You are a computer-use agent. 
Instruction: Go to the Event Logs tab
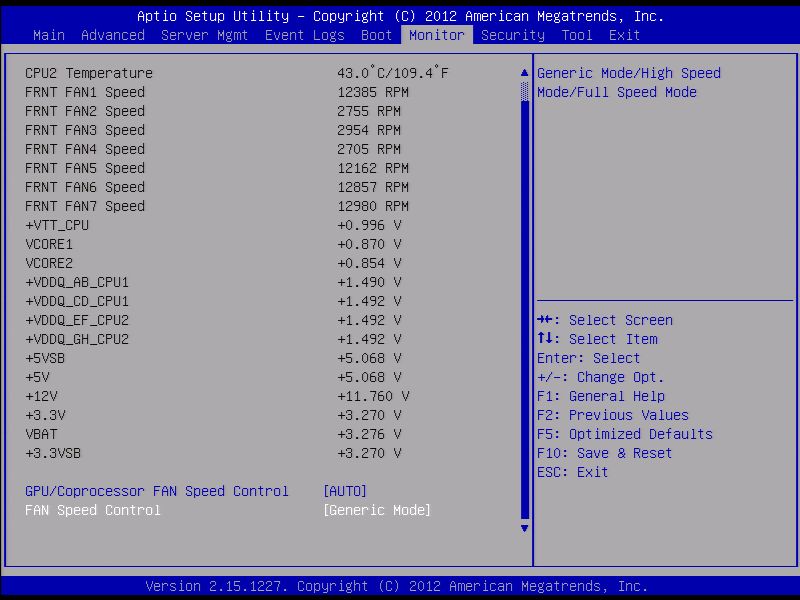point(305,35)
